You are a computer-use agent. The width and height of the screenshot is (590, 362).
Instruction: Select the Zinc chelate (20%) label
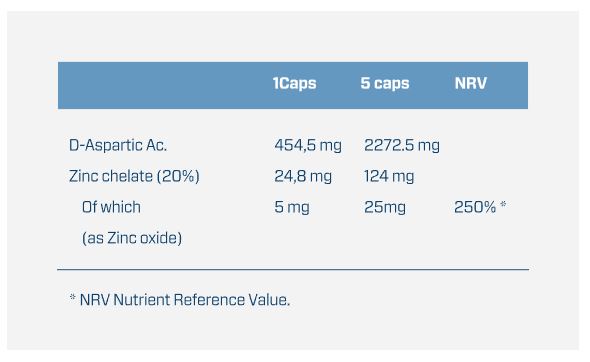[x=134, y=176]
